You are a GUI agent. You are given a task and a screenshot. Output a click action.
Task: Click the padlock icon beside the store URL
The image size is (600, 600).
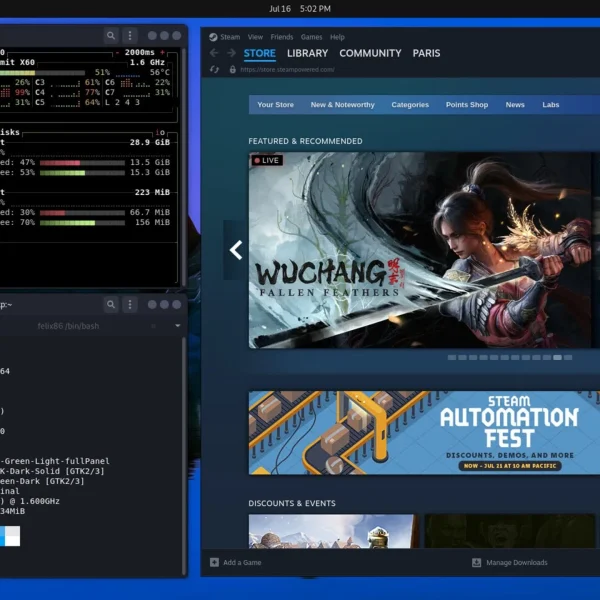[x=232, y=69]
